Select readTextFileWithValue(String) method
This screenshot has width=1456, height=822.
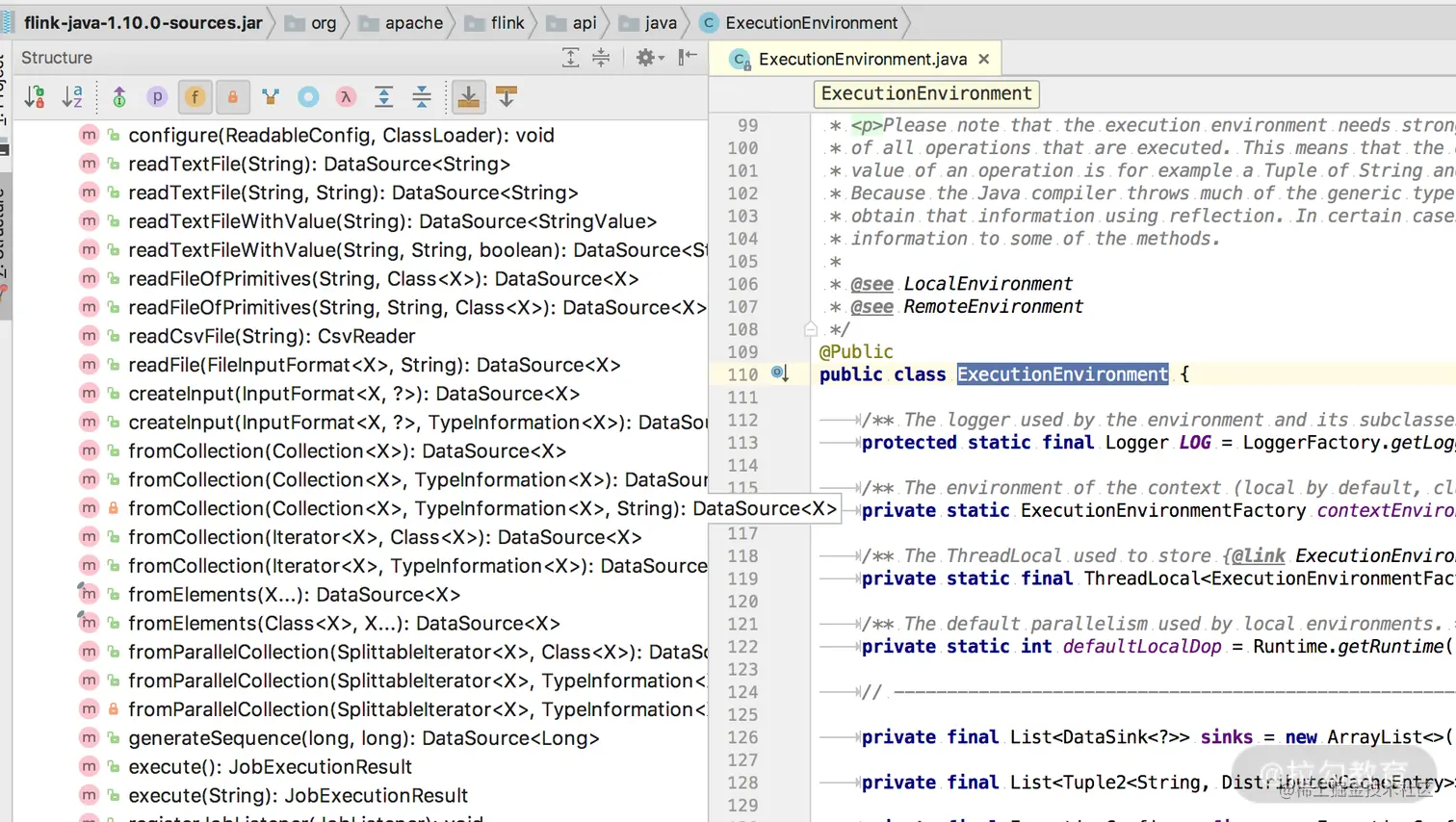(392, 221)
